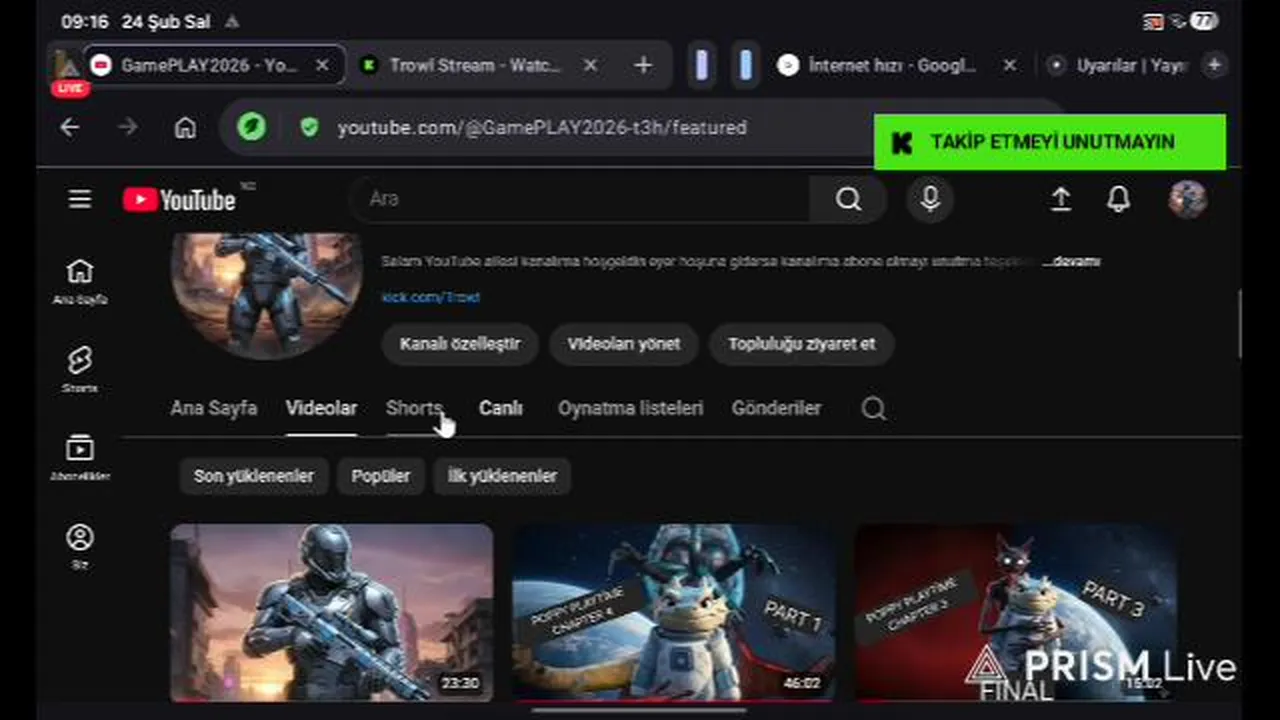This screenshot has width=1280, height=720.
Task: Click the green leaf browser icon
Action: point(251,127)
